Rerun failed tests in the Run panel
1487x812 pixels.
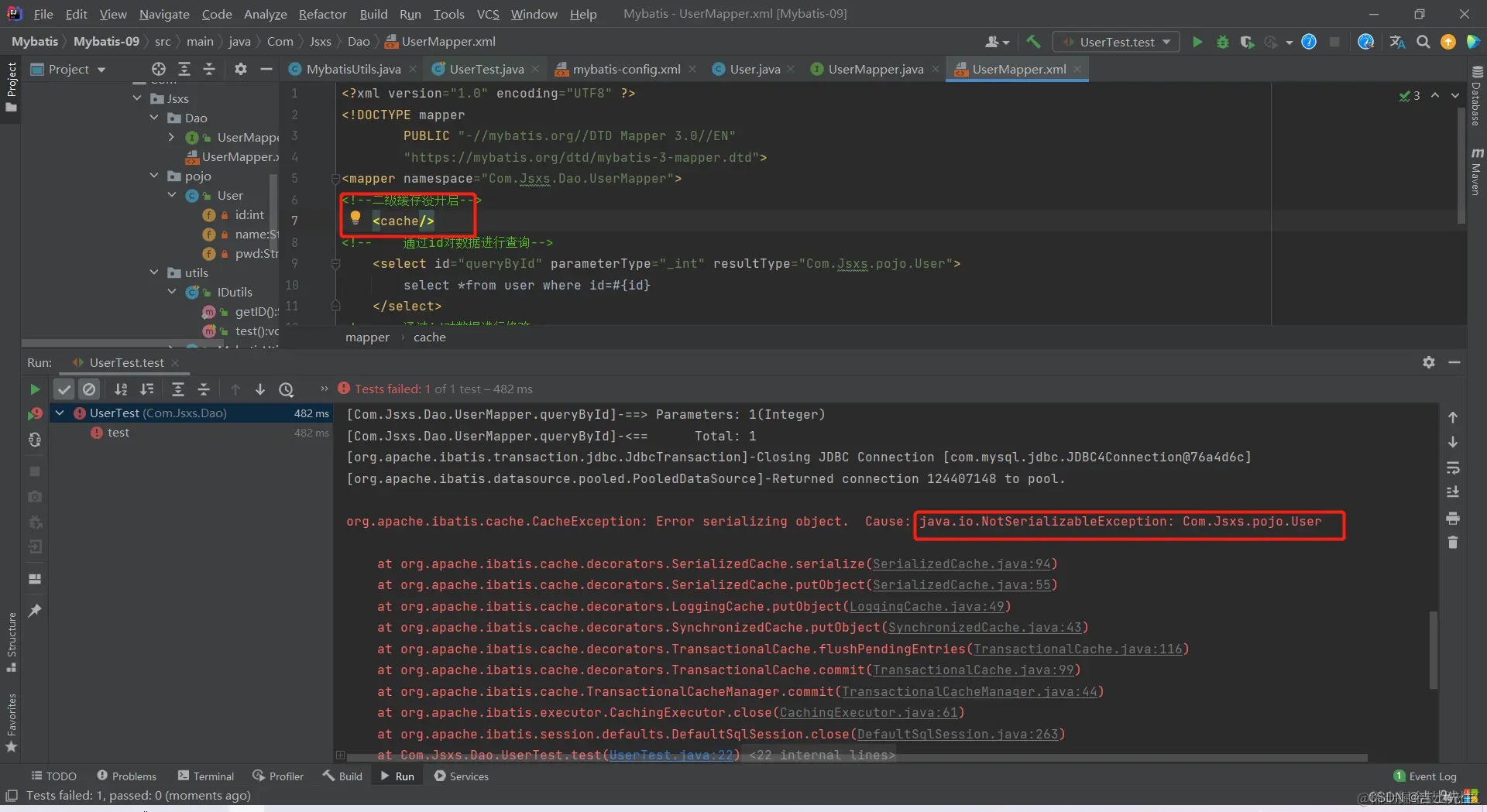[35, 414]
